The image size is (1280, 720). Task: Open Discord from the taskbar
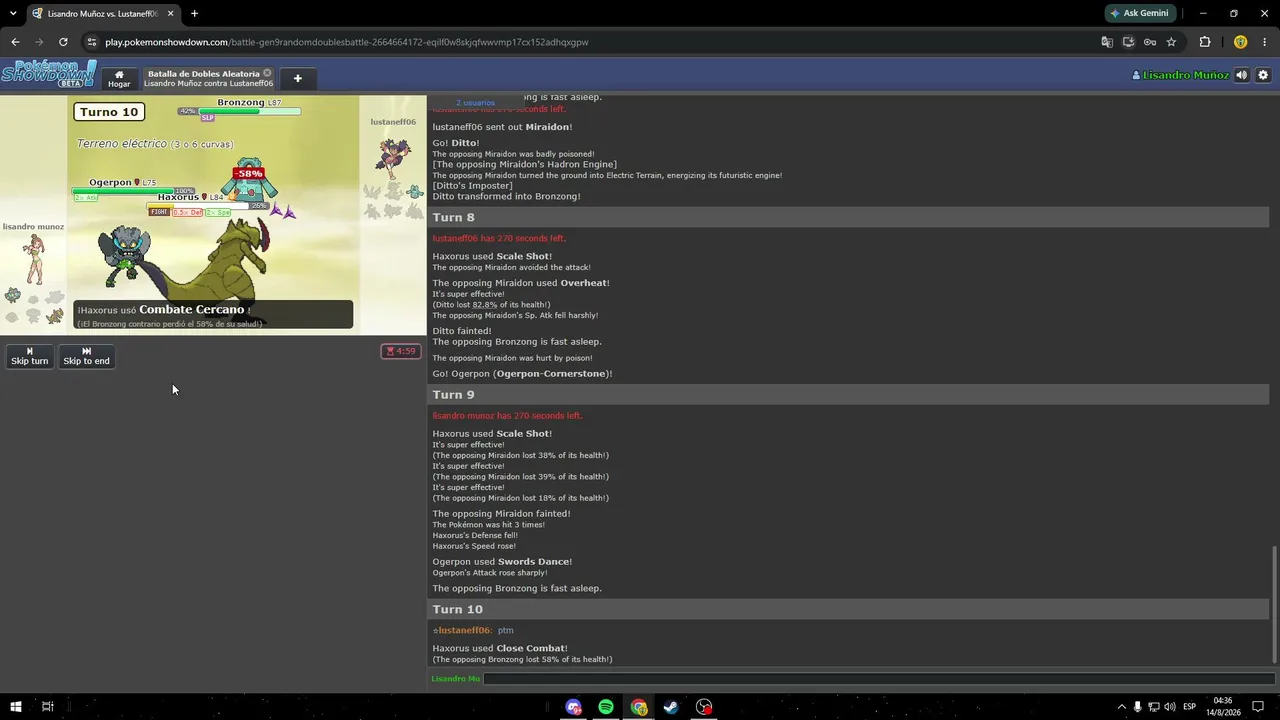pos(573,707)
